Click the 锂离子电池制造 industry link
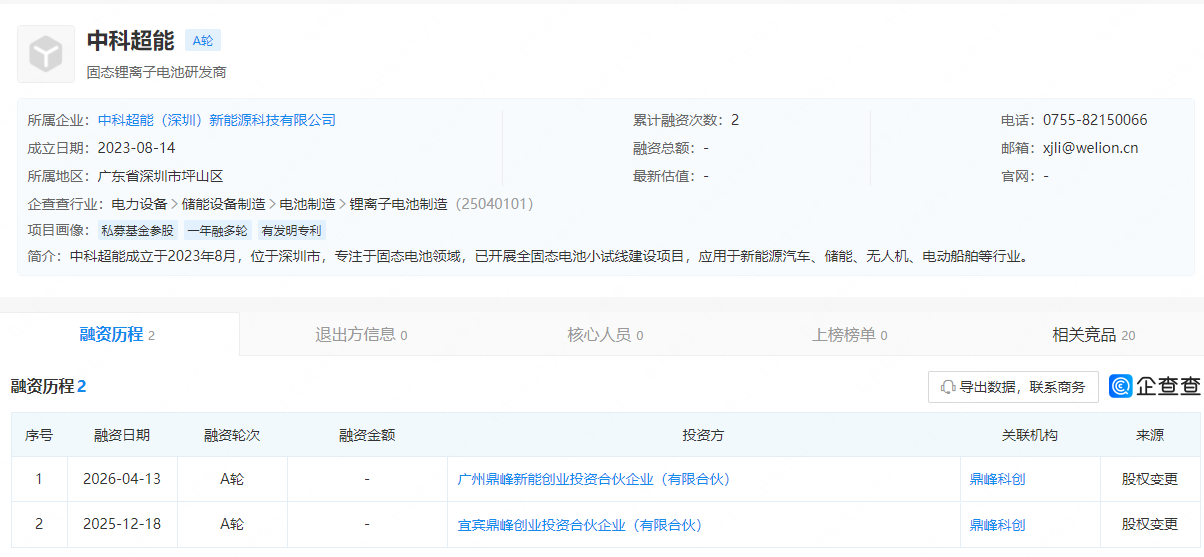The width and height of the screenshot is (1204, 557). [399, 204]
